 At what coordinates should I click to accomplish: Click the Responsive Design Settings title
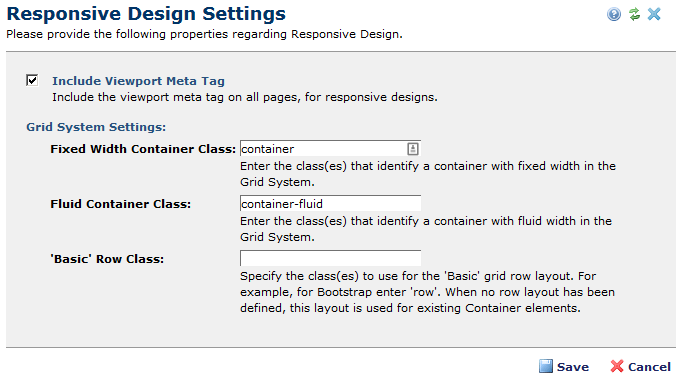(x=146, y=14)
